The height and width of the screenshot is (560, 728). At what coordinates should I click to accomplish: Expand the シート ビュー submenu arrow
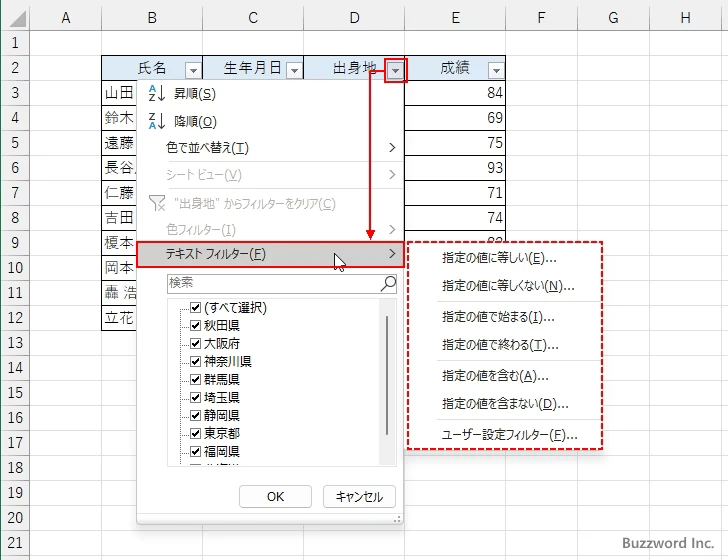[x=392, y=175]
